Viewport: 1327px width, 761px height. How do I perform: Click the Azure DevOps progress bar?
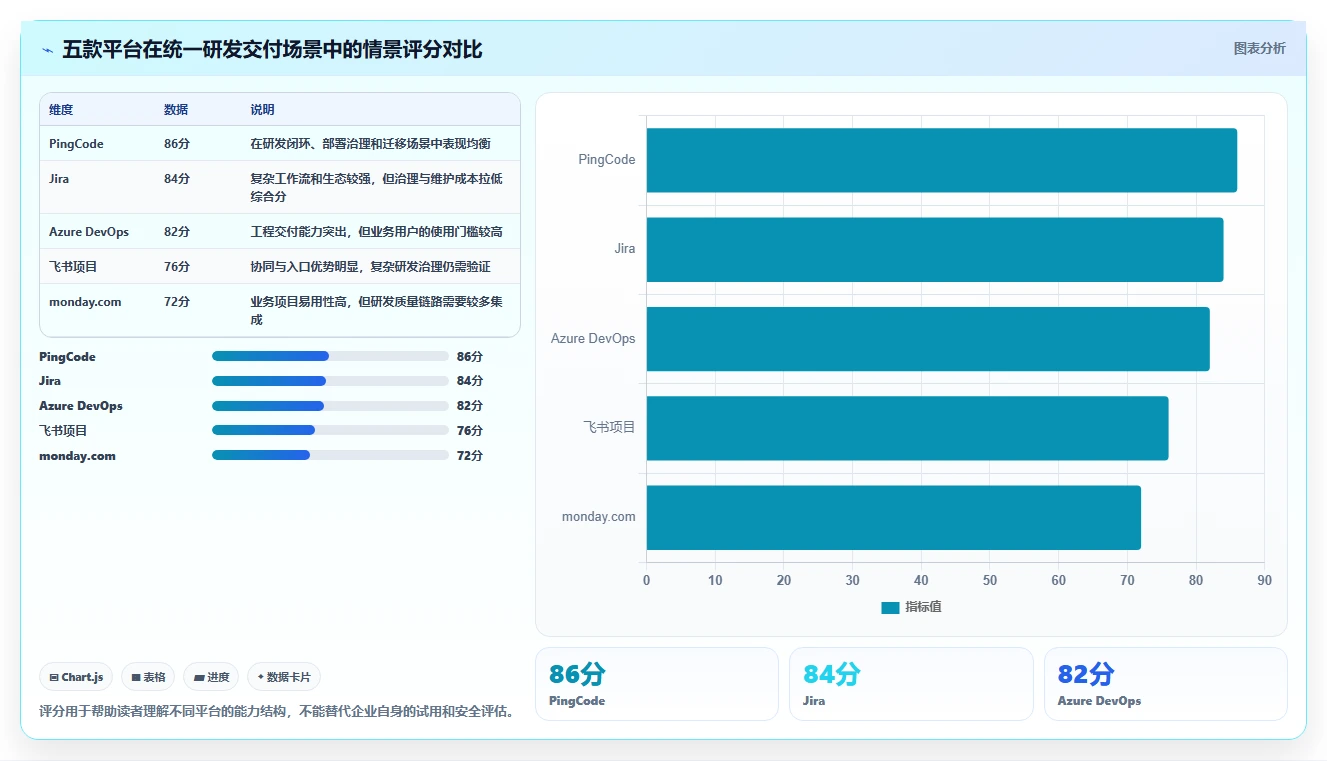(330, 406)
